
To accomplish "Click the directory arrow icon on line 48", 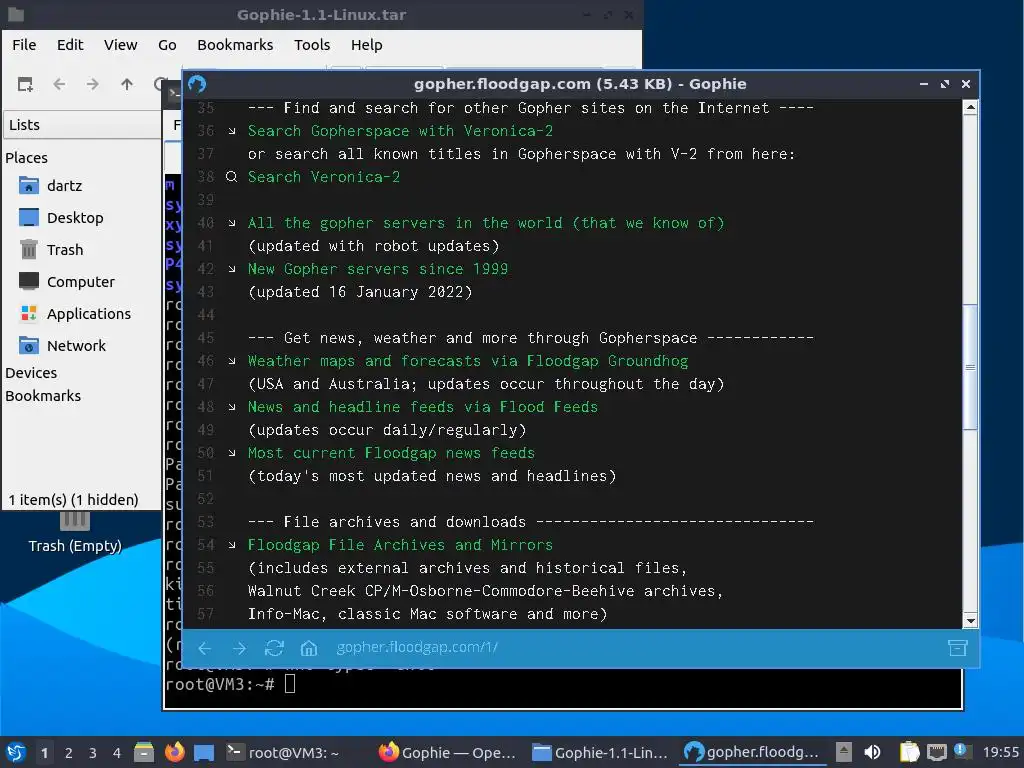I will click(x=232, y=407).
